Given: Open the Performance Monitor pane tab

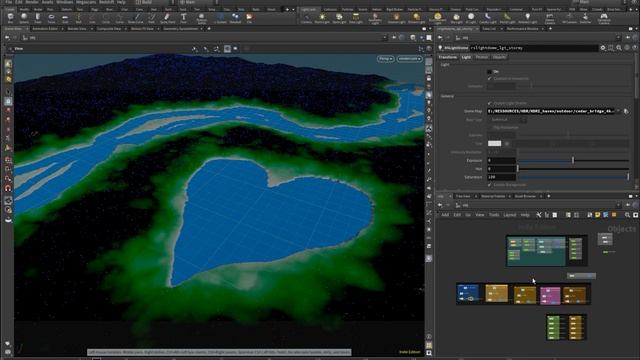Looking at the screenshot, I should point(523,29).
